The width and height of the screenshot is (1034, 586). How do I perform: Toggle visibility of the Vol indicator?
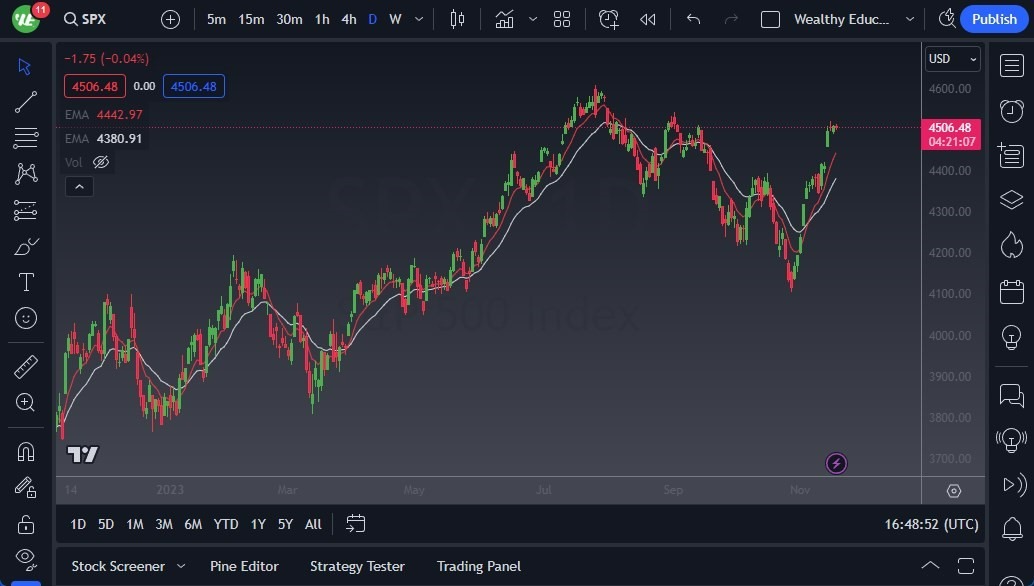pyautogui.click(x=100, y=161)
